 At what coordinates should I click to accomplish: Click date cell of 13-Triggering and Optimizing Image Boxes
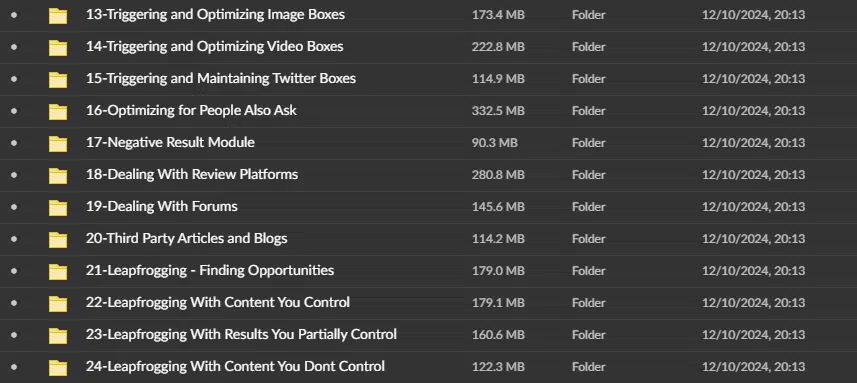pos(754,15)
